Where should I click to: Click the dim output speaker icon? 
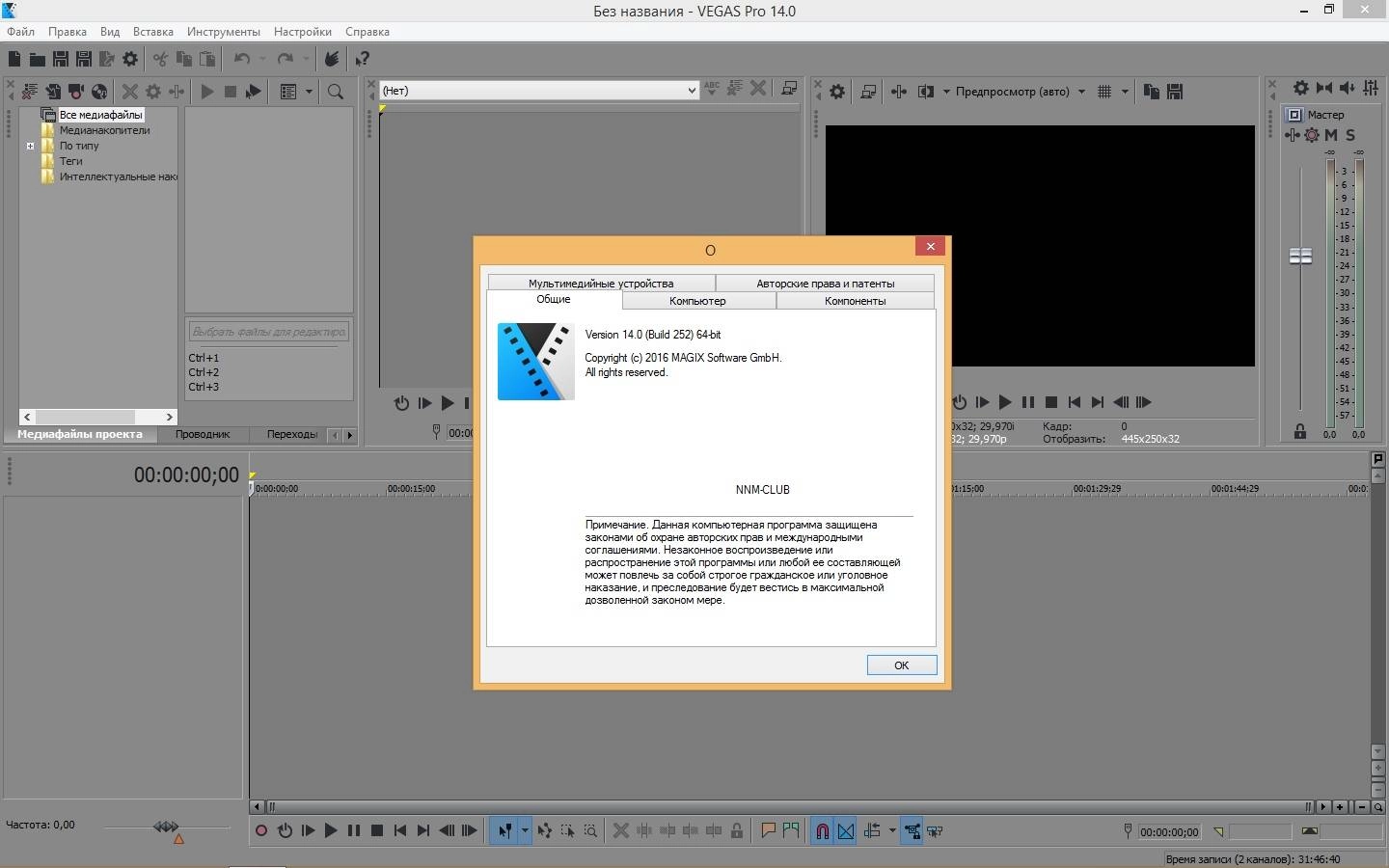click(x=1348, y=89)
